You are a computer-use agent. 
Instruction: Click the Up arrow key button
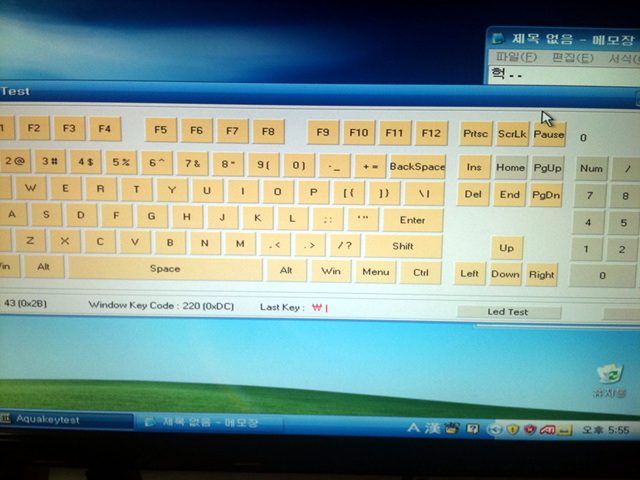pyautogui.click(x=507, y=248)
